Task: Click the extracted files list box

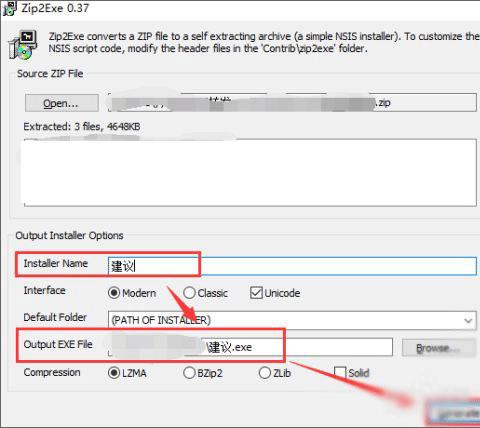Action: pyautogui.click(x=250, y=173)
